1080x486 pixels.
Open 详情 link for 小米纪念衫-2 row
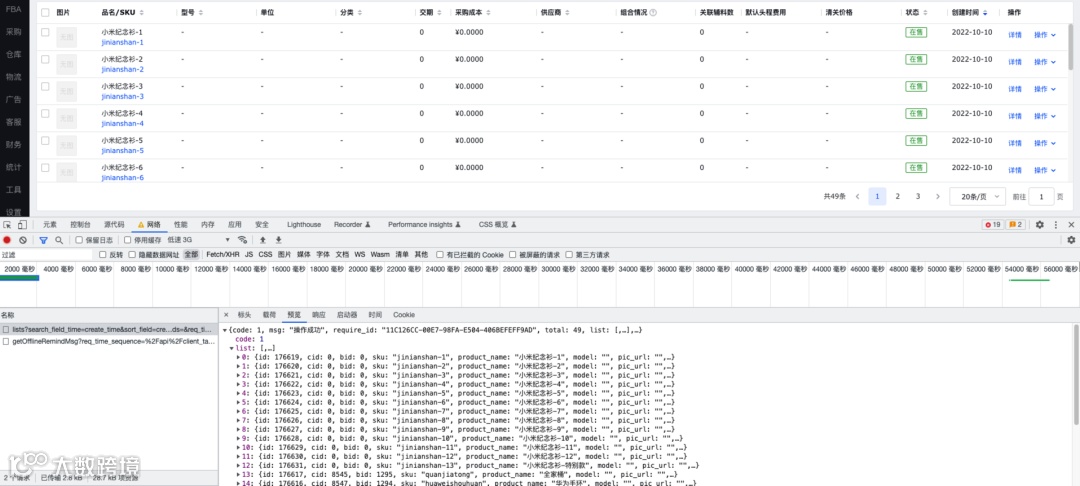click(x=1015, y=62)
